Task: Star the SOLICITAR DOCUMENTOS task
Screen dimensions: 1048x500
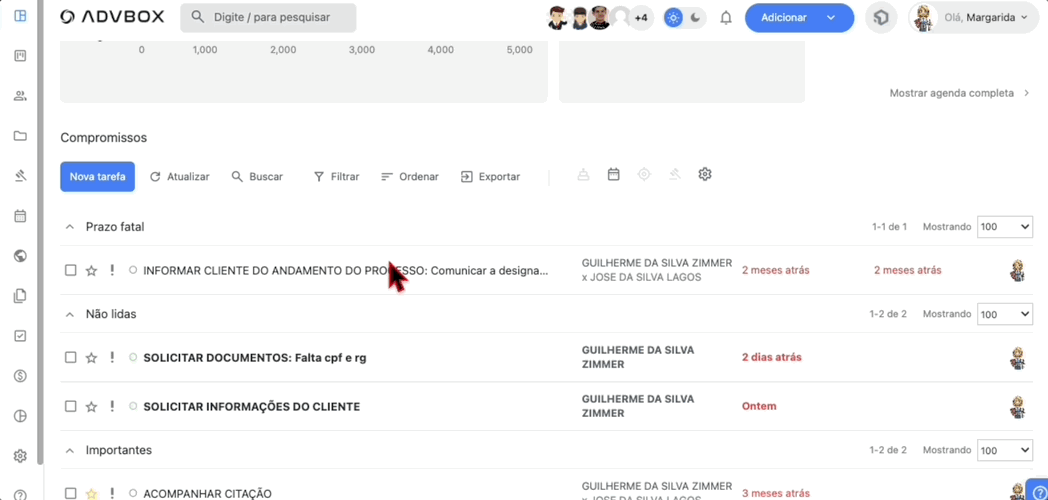Action: point(91,358)
